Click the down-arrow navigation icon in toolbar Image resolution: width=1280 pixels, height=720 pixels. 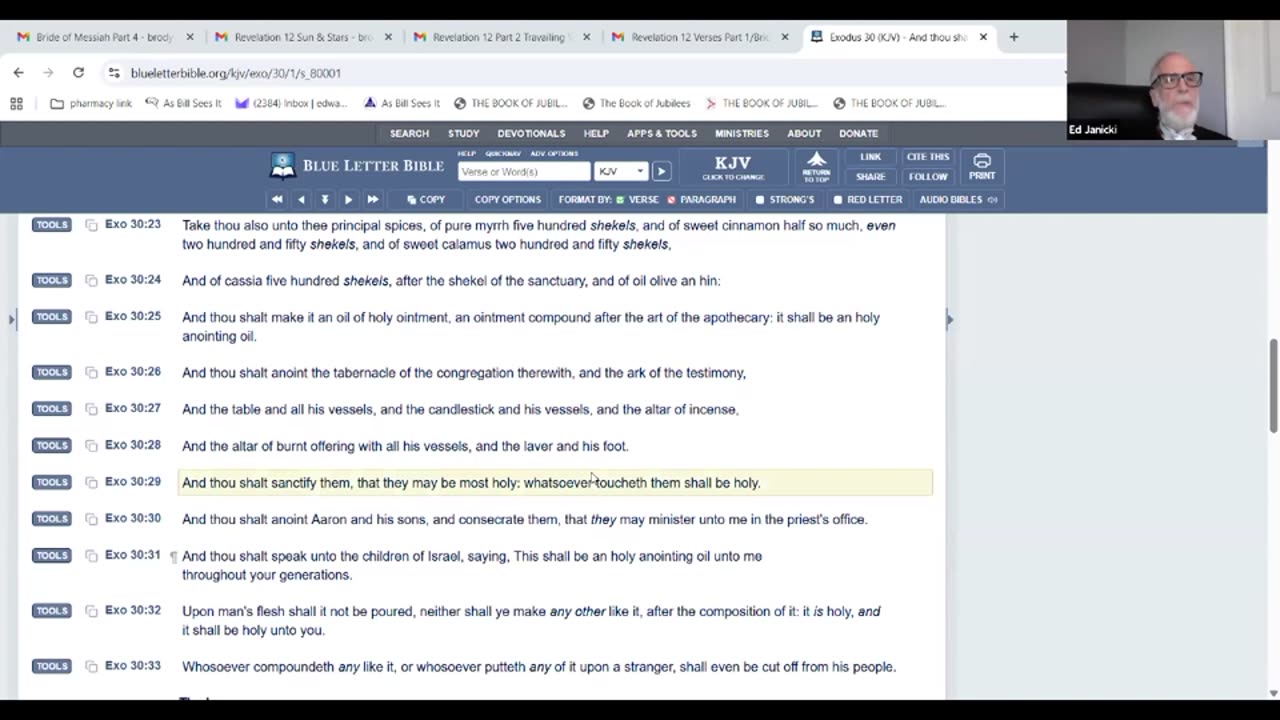point(324,200)
